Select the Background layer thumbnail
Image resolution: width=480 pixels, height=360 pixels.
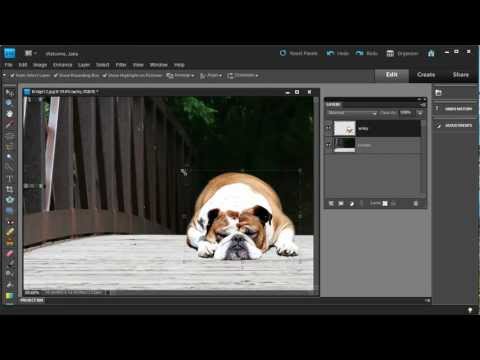click(345, 145)
